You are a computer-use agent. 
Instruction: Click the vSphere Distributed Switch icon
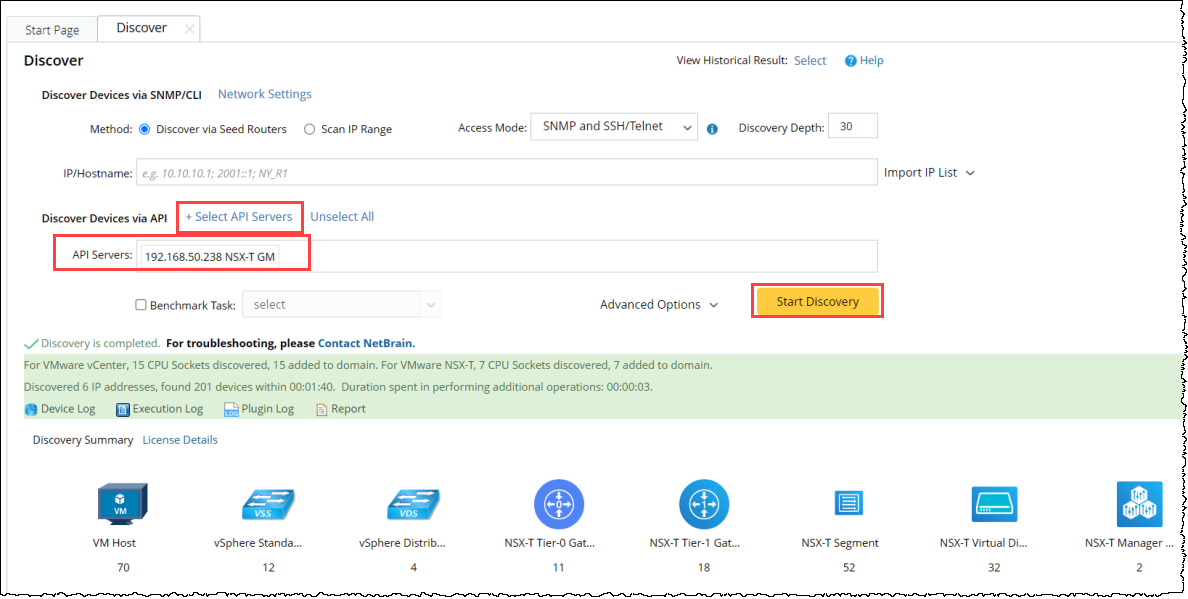click(413, 504)
